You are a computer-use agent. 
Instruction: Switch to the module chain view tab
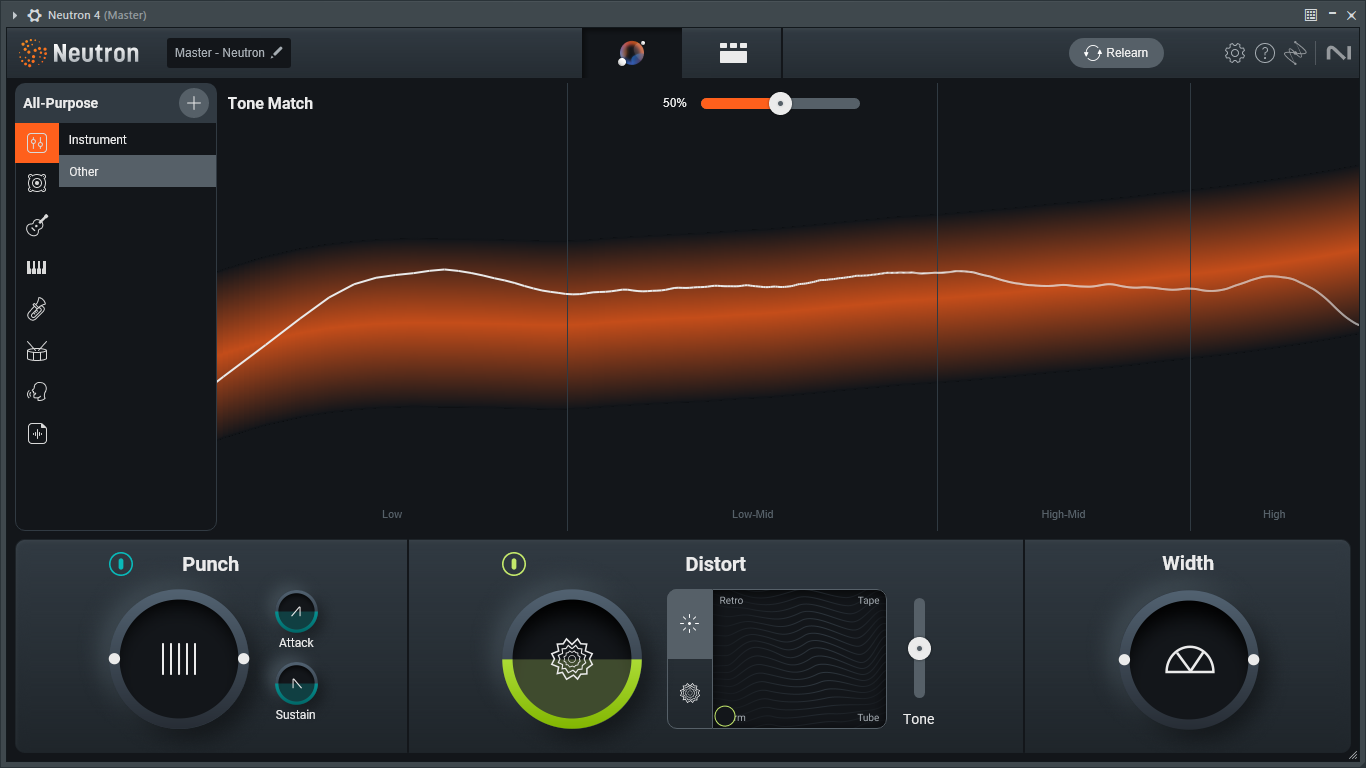click(x=731, y=52)
